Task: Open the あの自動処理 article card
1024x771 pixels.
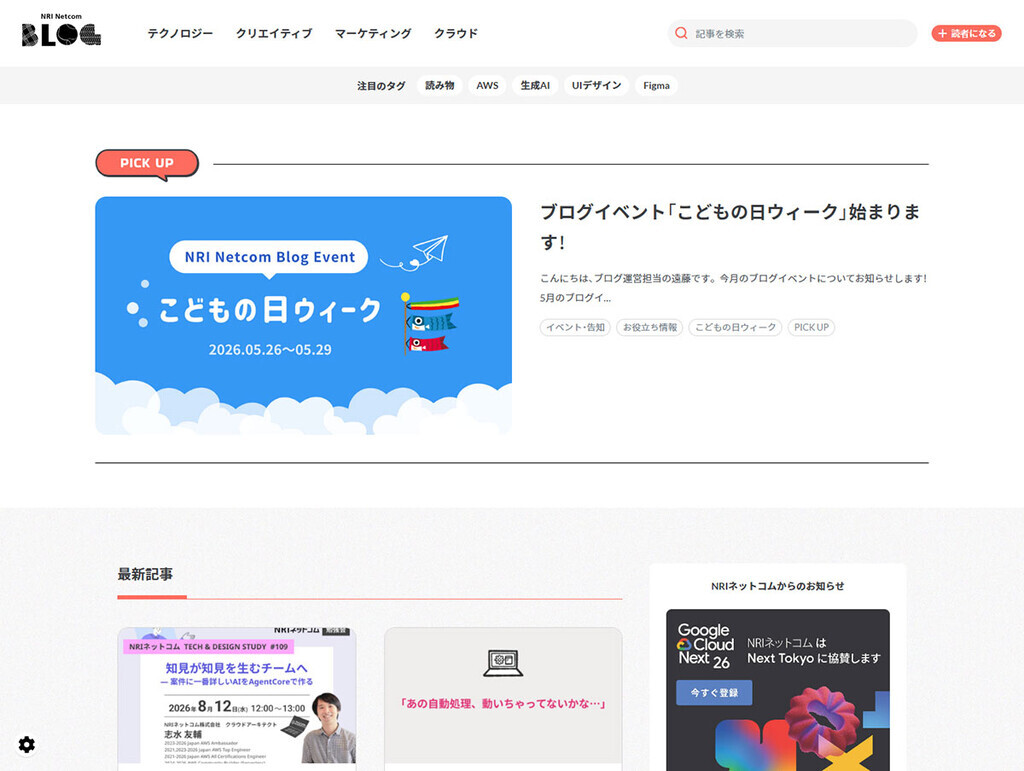Action: point(504,699)
